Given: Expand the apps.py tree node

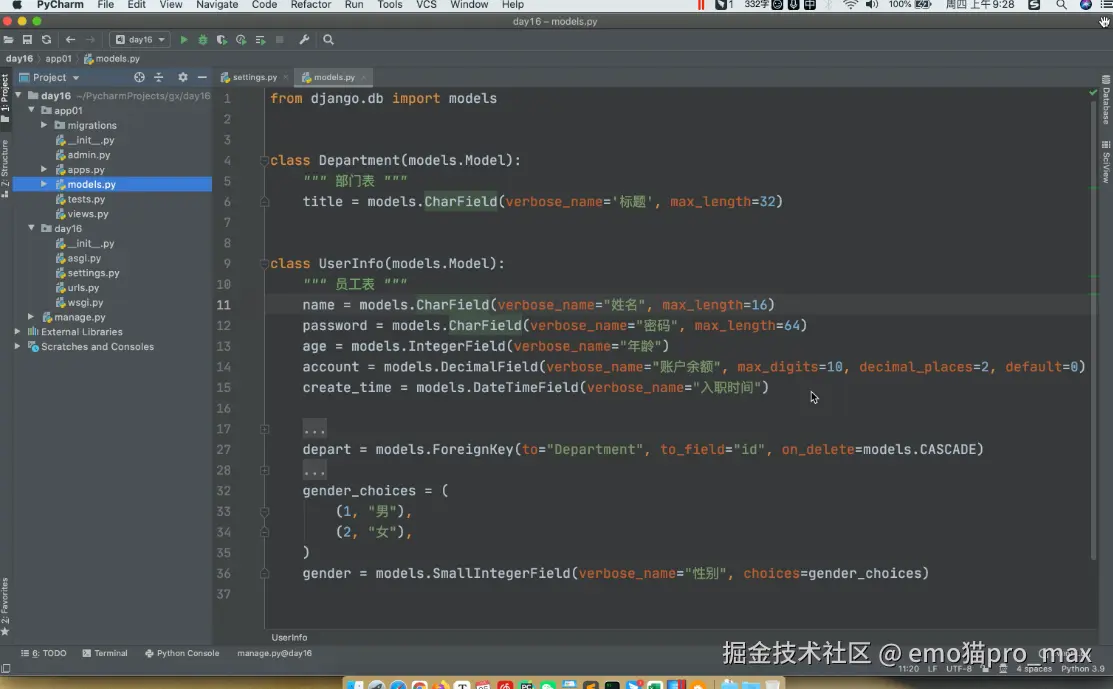Looking at the screenshot, I should tap(44, 170).
